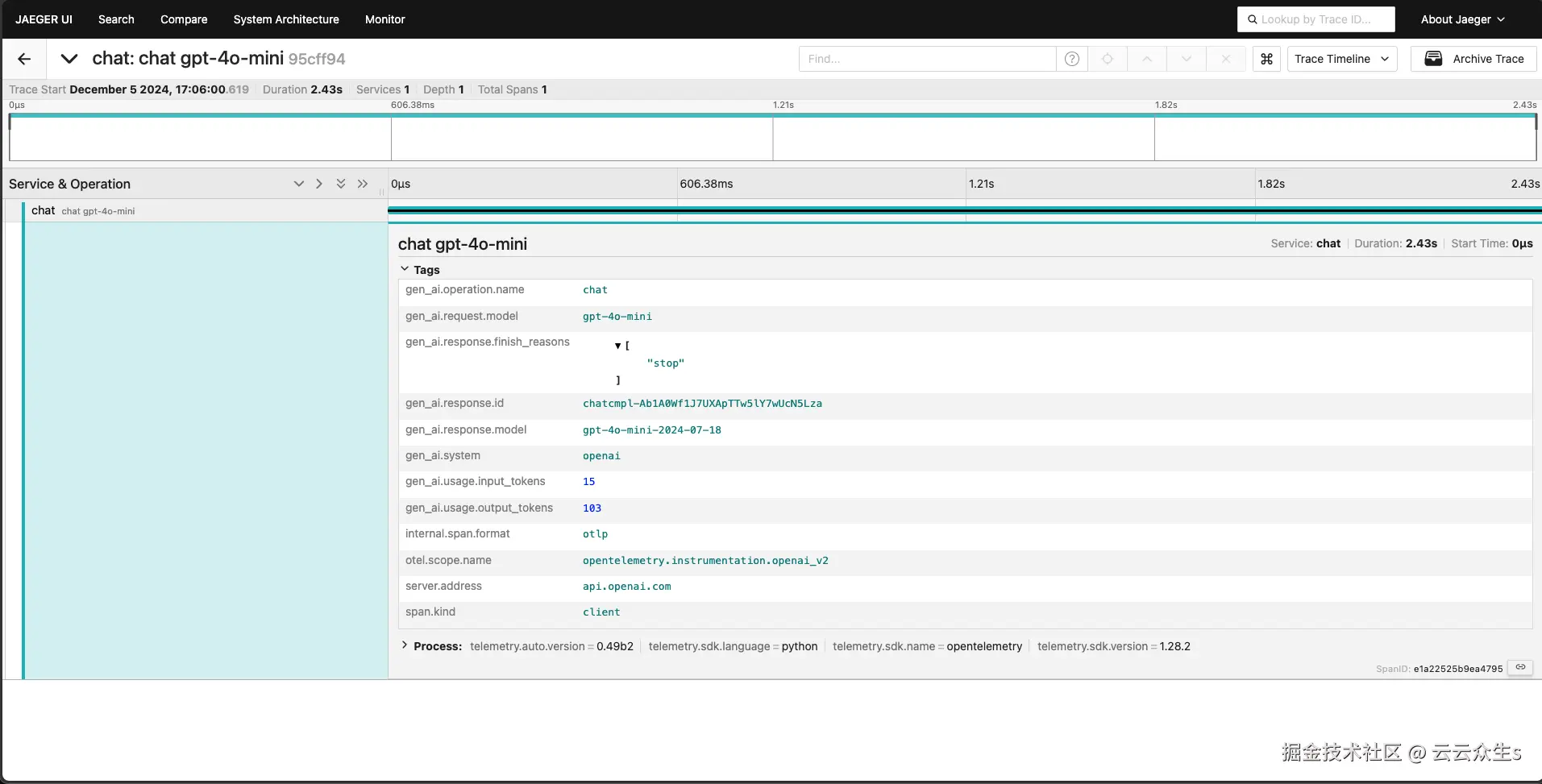Collapse one level with the right chevron

[319, 184]
